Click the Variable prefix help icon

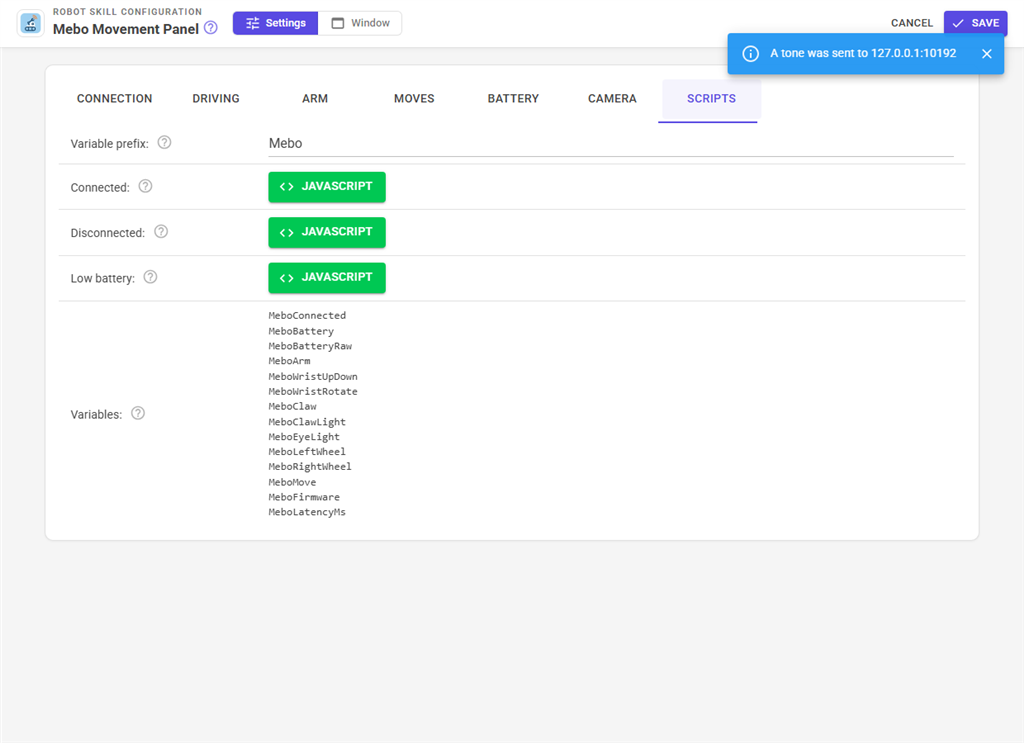click(x=165, y=142)
